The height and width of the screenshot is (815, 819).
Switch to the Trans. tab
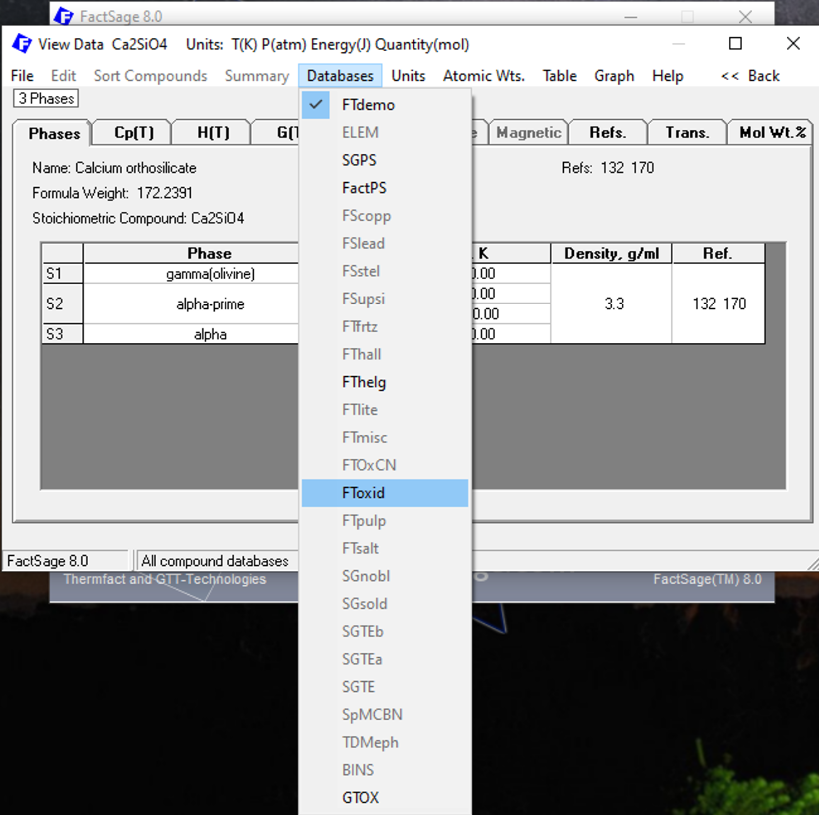[687, 133]
